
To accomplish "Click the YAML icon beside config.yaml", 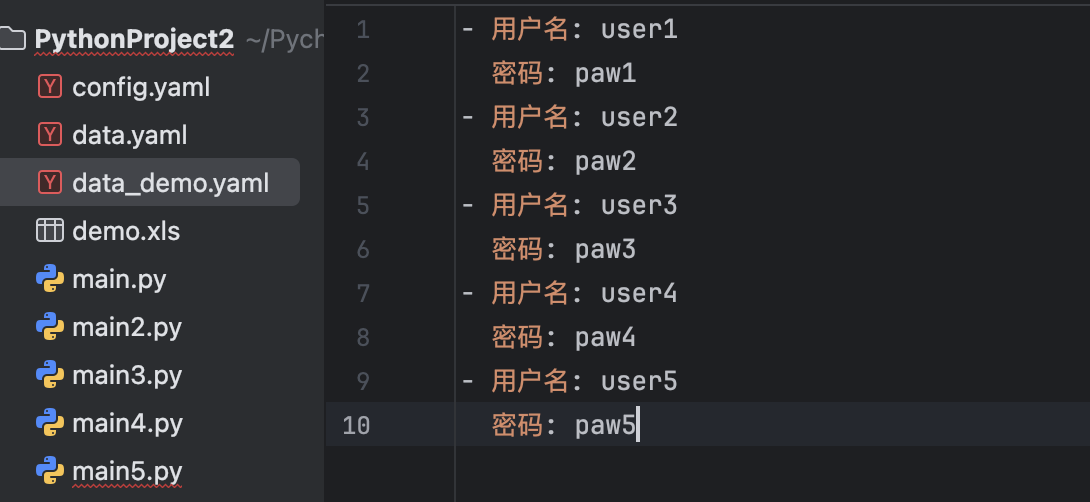I will pyautogui.click(x=49, y=87).
